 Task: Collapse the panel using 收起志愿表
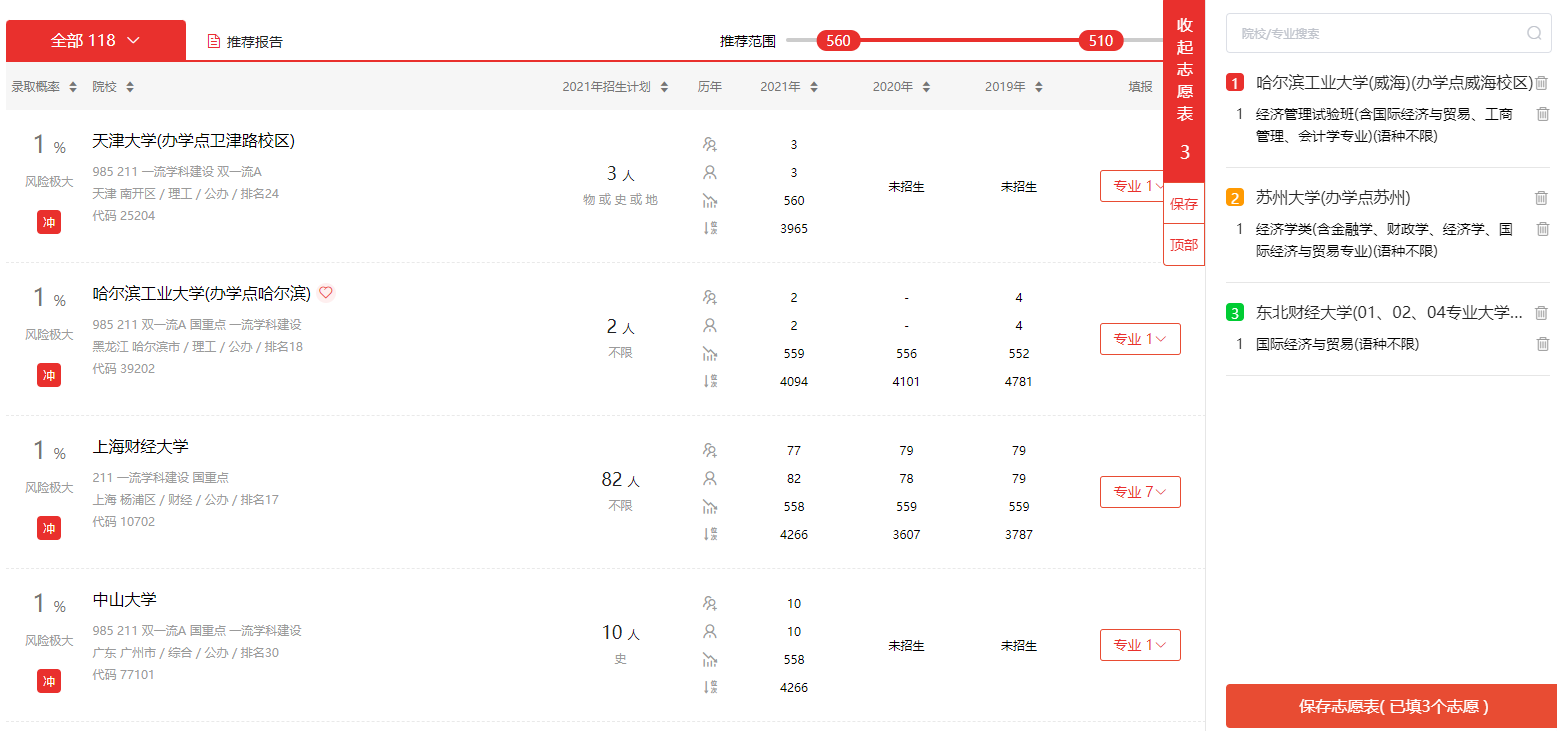(1184, 90)
